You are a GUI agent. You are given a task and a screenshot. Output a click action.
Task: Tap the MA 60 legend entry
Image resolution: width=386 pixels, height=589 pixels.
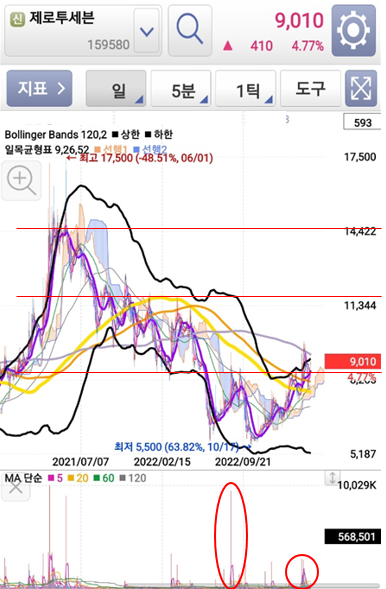tap(104, 478)
